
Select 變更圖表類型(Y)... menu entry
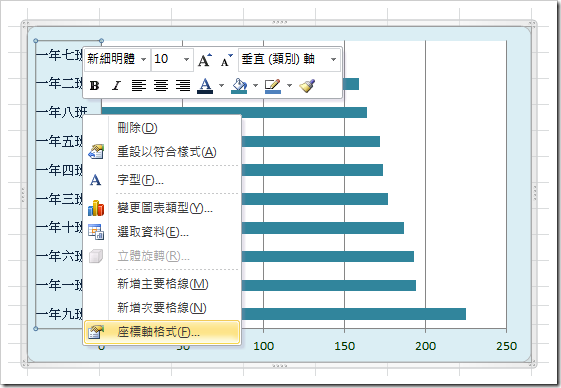tap(162, 208)
